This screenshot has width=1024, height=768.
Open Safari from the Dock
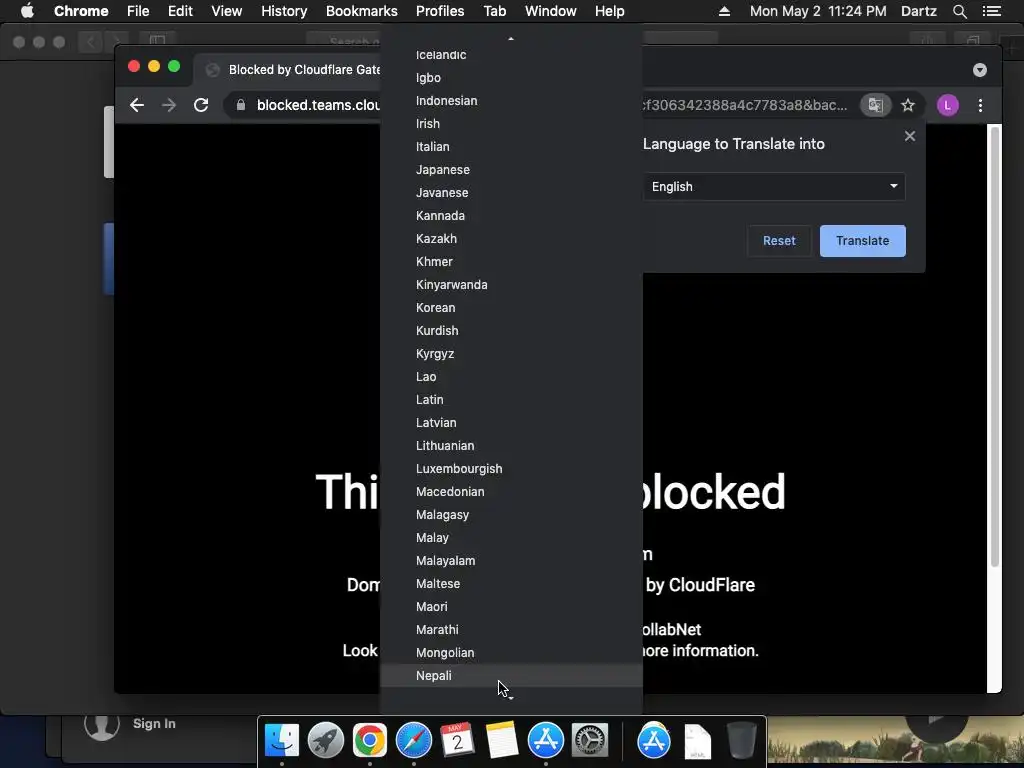[413, 741]
